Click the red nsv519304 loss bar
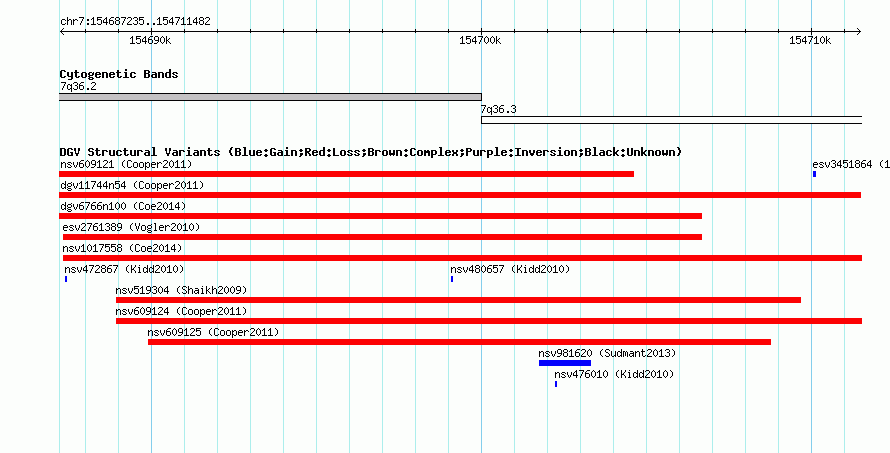The width and height of the screenshot is (890, 453). tap(459, 300)
